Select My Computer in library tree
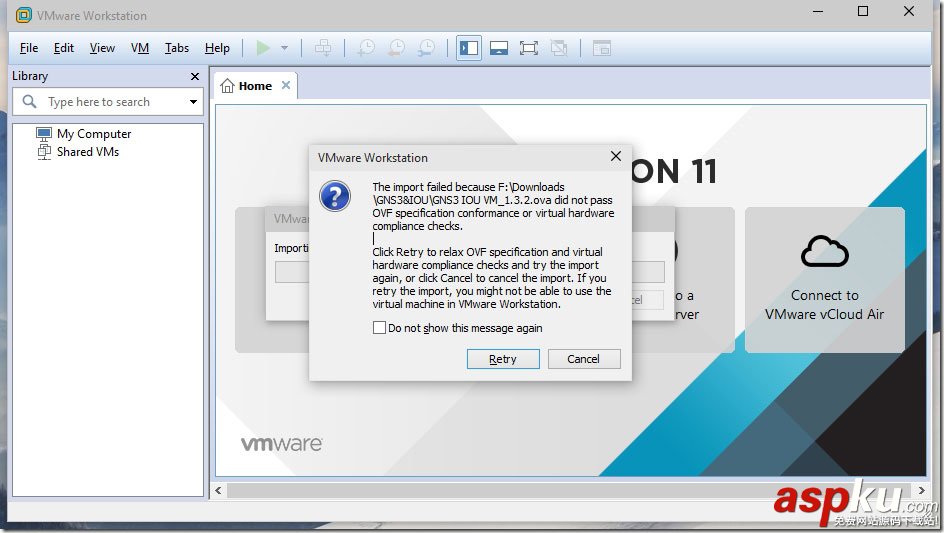 [x=84, y=134]
